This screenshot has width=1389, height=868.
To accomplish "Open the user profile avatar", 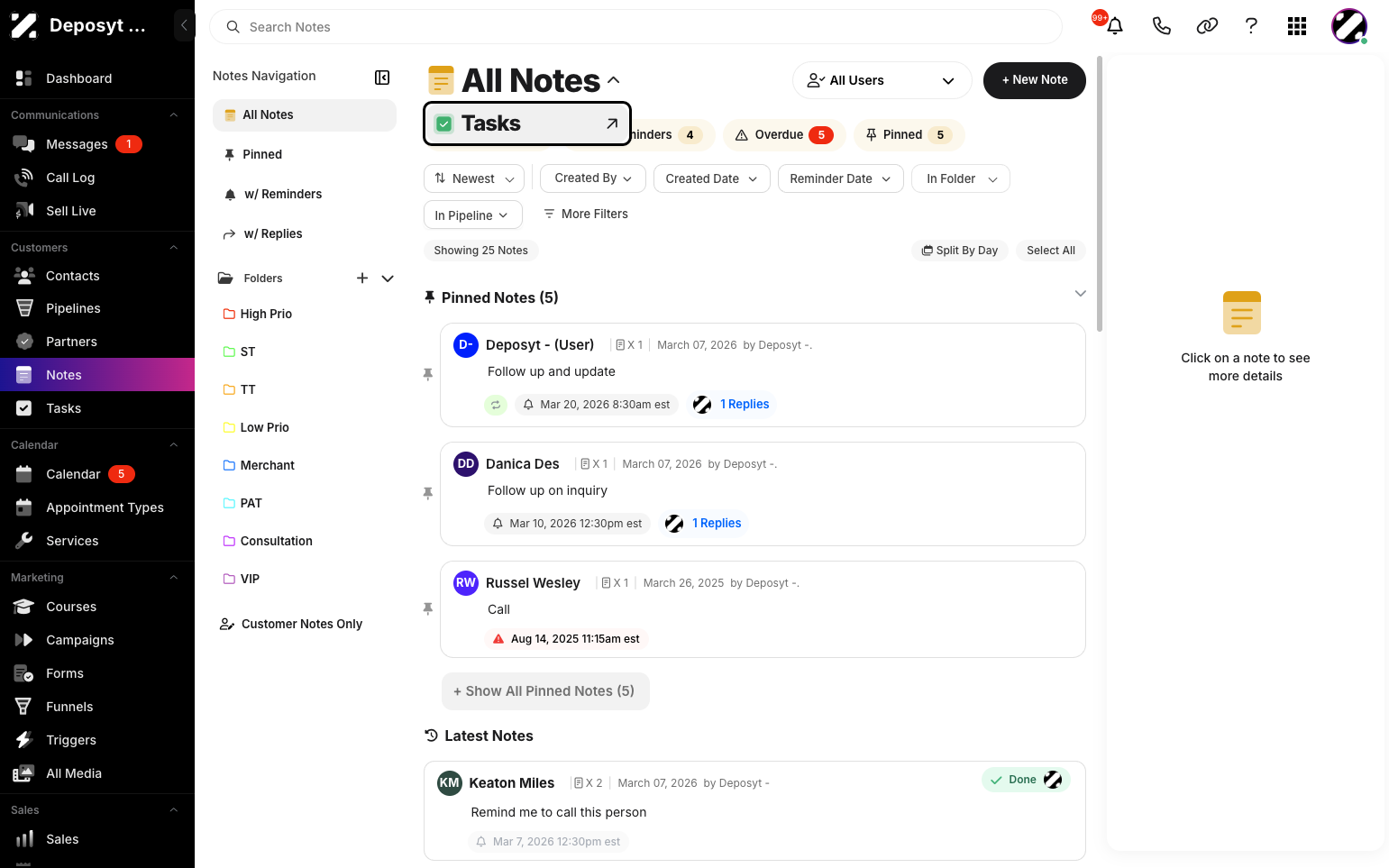I will pyautogui.click(x=1349, y=26).
